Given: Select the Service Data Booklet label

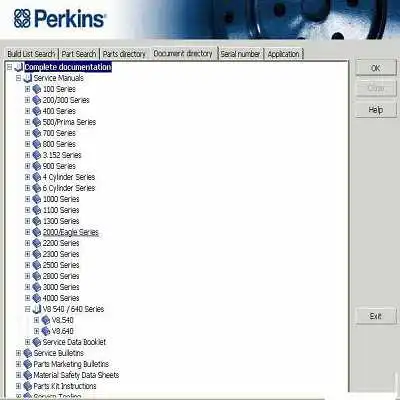Looking at the screenshot, I should pos(74,342).
